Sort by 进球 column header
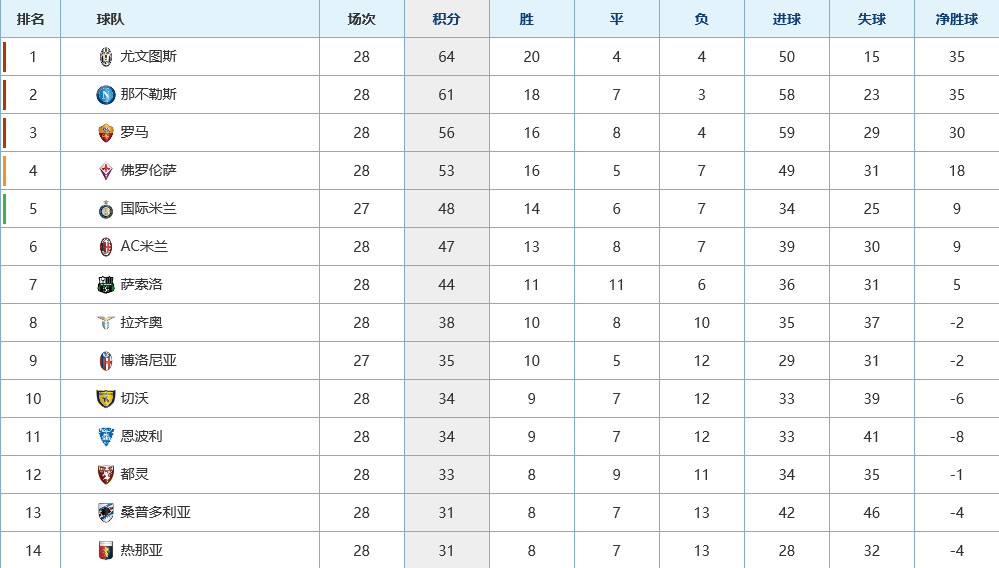Screen dimensions: 999x568 pyautogui.click(x=786, y=19)
